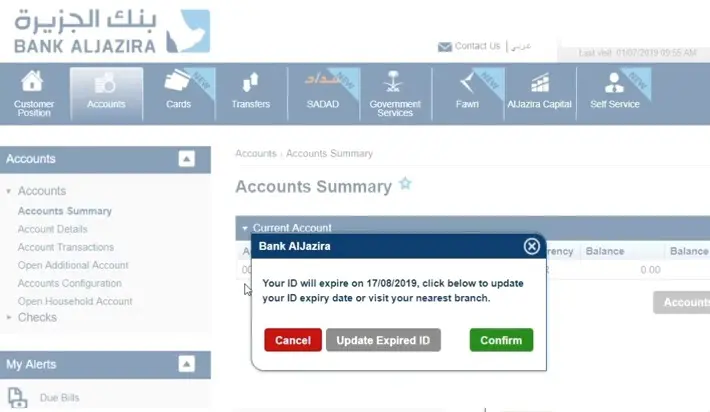The image size is (710, 412).
Task: Expand the Checks tree node
Action: coord(9,317)
